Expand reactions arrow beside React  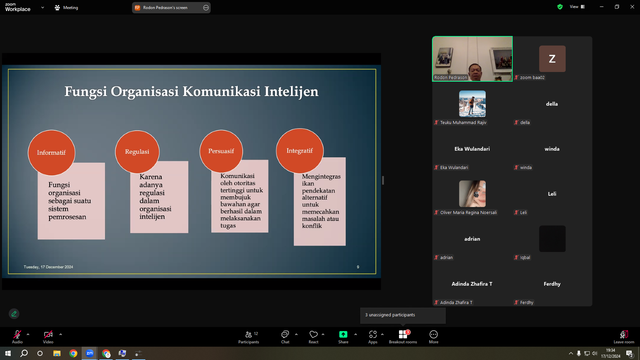323,334
